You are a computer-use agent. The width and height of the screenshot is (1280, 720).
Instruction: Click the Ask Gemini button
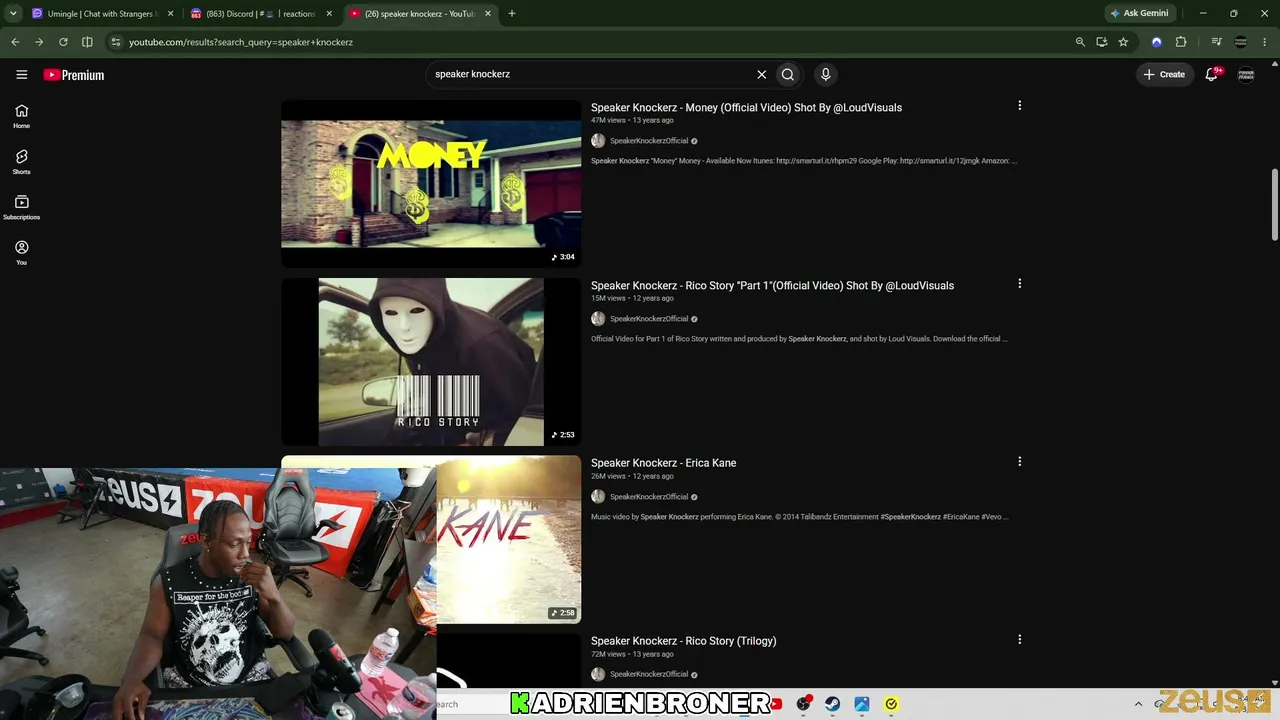point(1139,14)
